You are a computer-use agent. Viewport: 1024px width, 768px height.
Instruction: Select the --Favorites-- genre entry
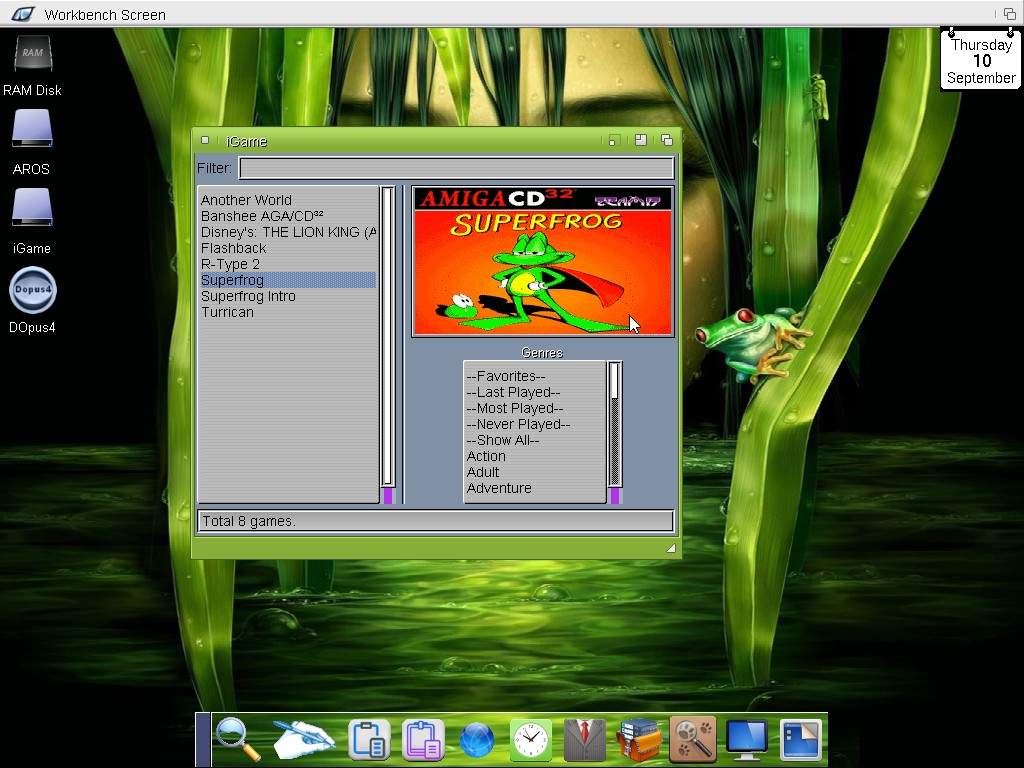point(506,376)
